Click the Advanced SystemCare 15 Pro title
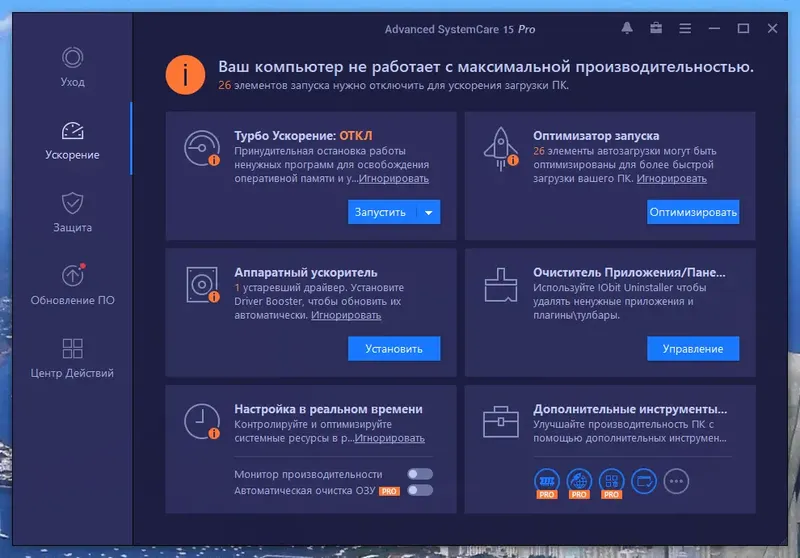Screen dimensions: 800x558 pos(460,29)
